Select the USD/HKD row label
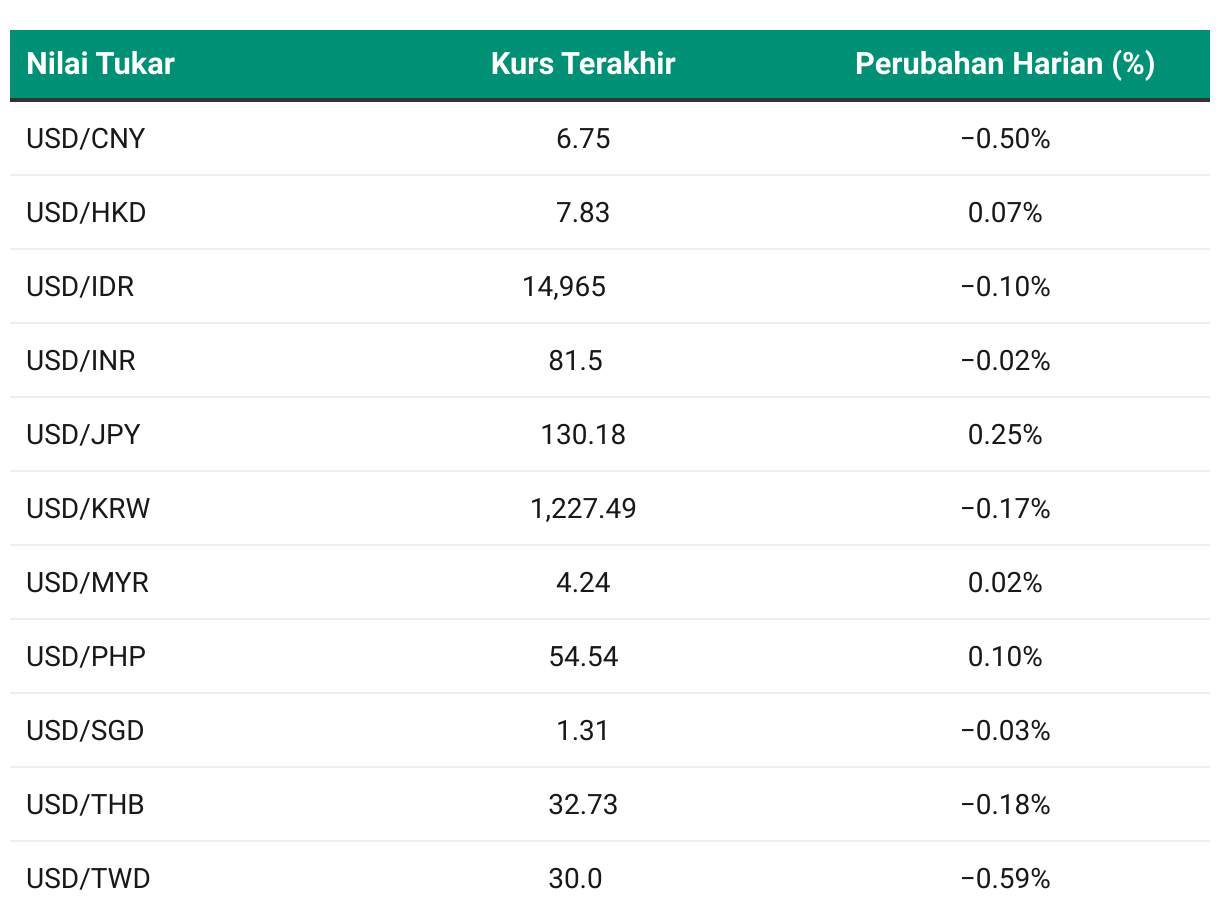1220x924 pixels. tap(86, 213)
